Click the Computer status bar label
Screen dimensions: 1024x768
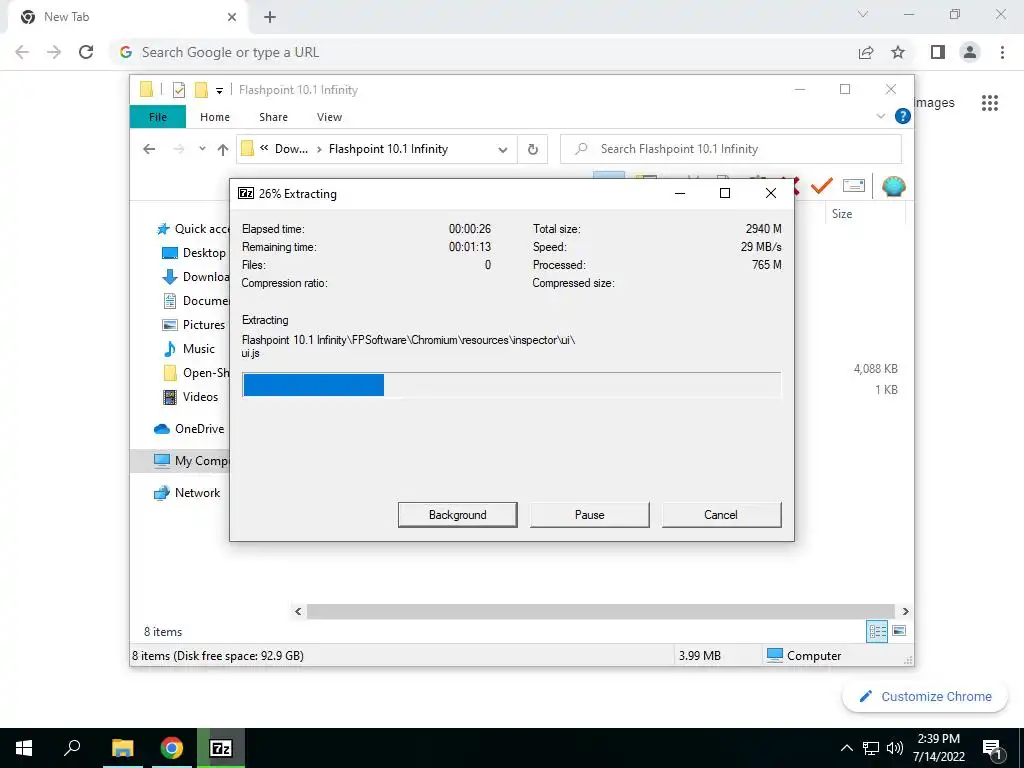[x=814, y=656]
